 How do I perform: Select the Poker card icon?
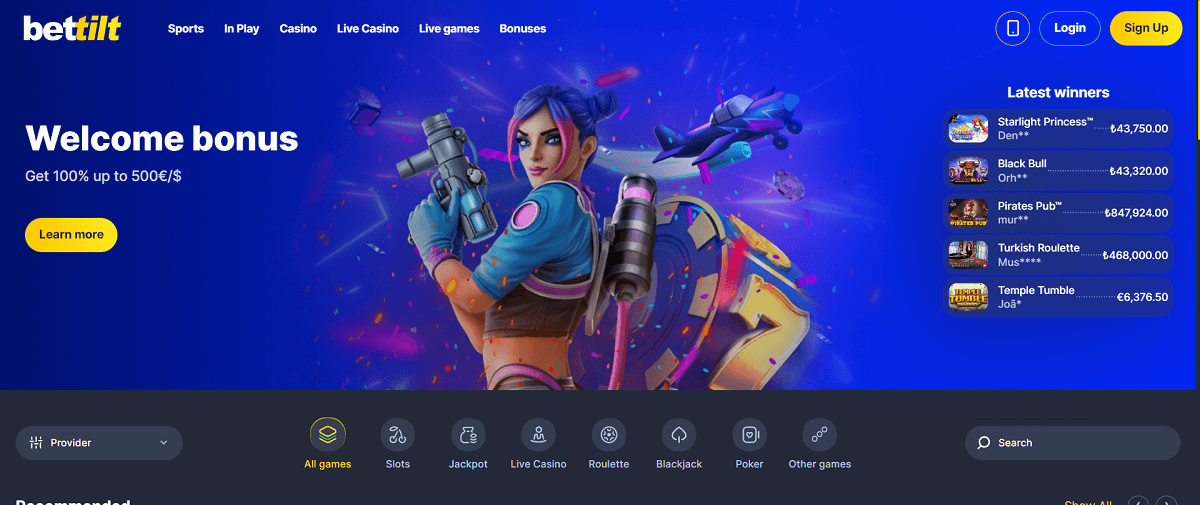[749, 435]
